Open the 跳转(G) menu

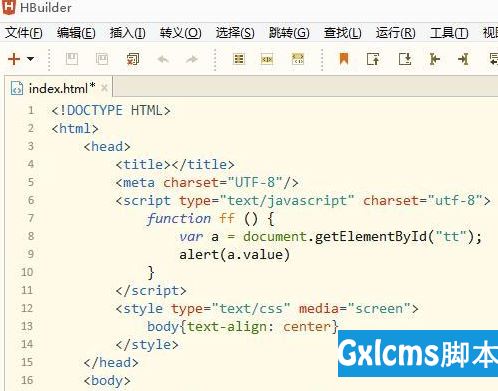point(289,33)
